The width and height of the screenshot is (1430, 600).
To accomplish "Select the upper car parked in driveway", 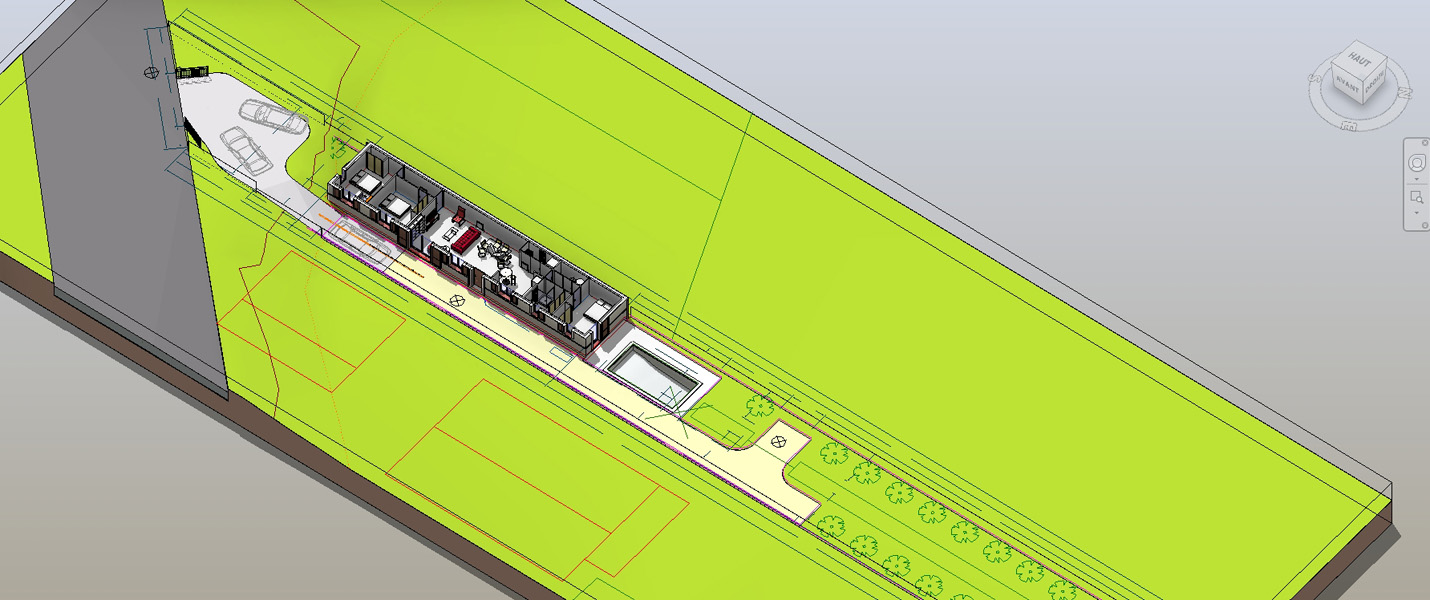I will click(274, 117).
